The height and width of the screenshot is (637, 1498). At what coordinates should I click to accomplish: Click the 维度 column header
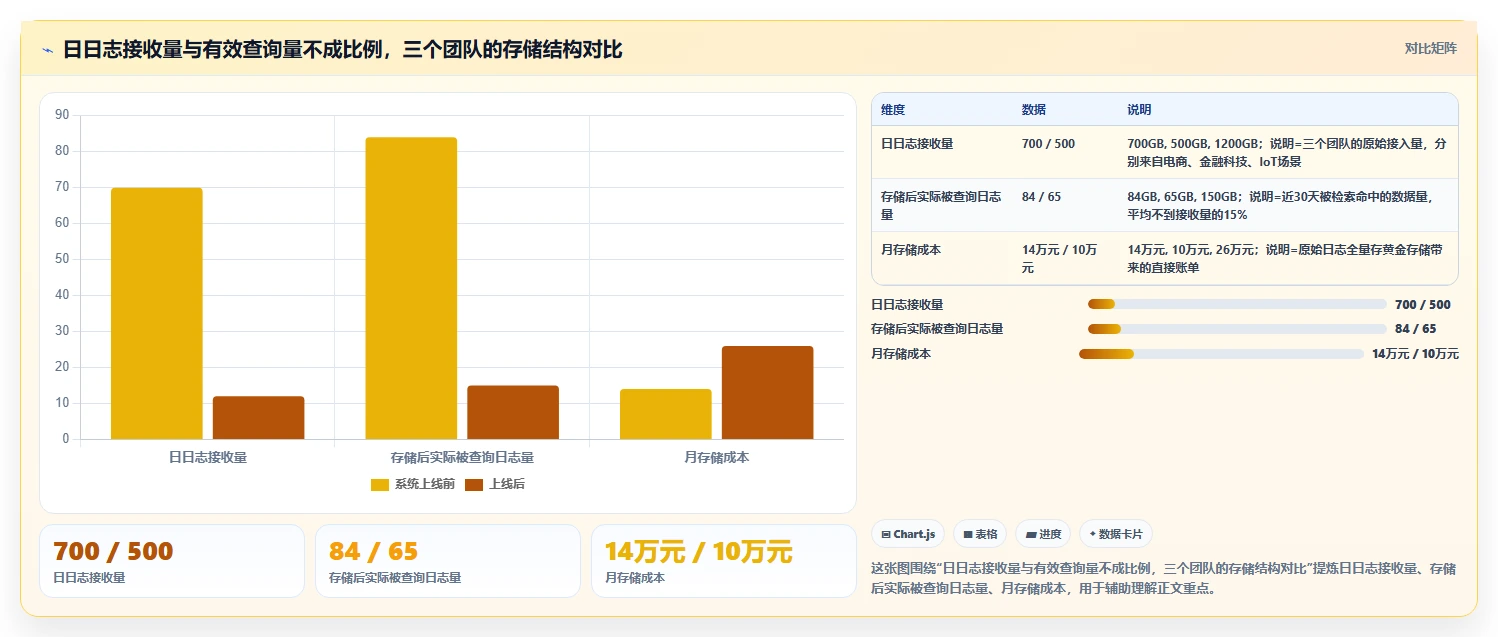coord(893,110)
